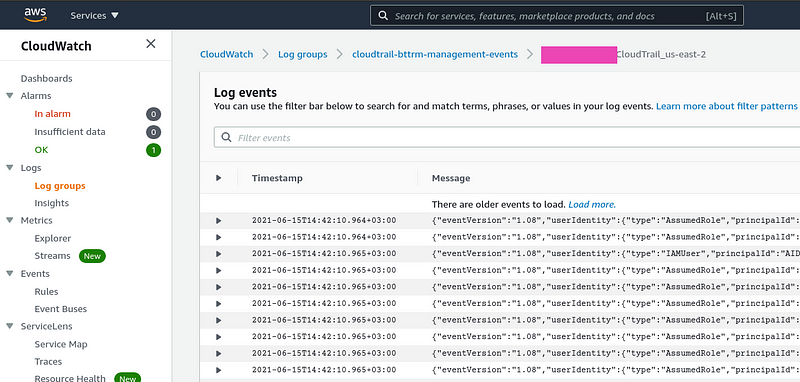Go to Log groups breadcrumb

pos(303,54)
